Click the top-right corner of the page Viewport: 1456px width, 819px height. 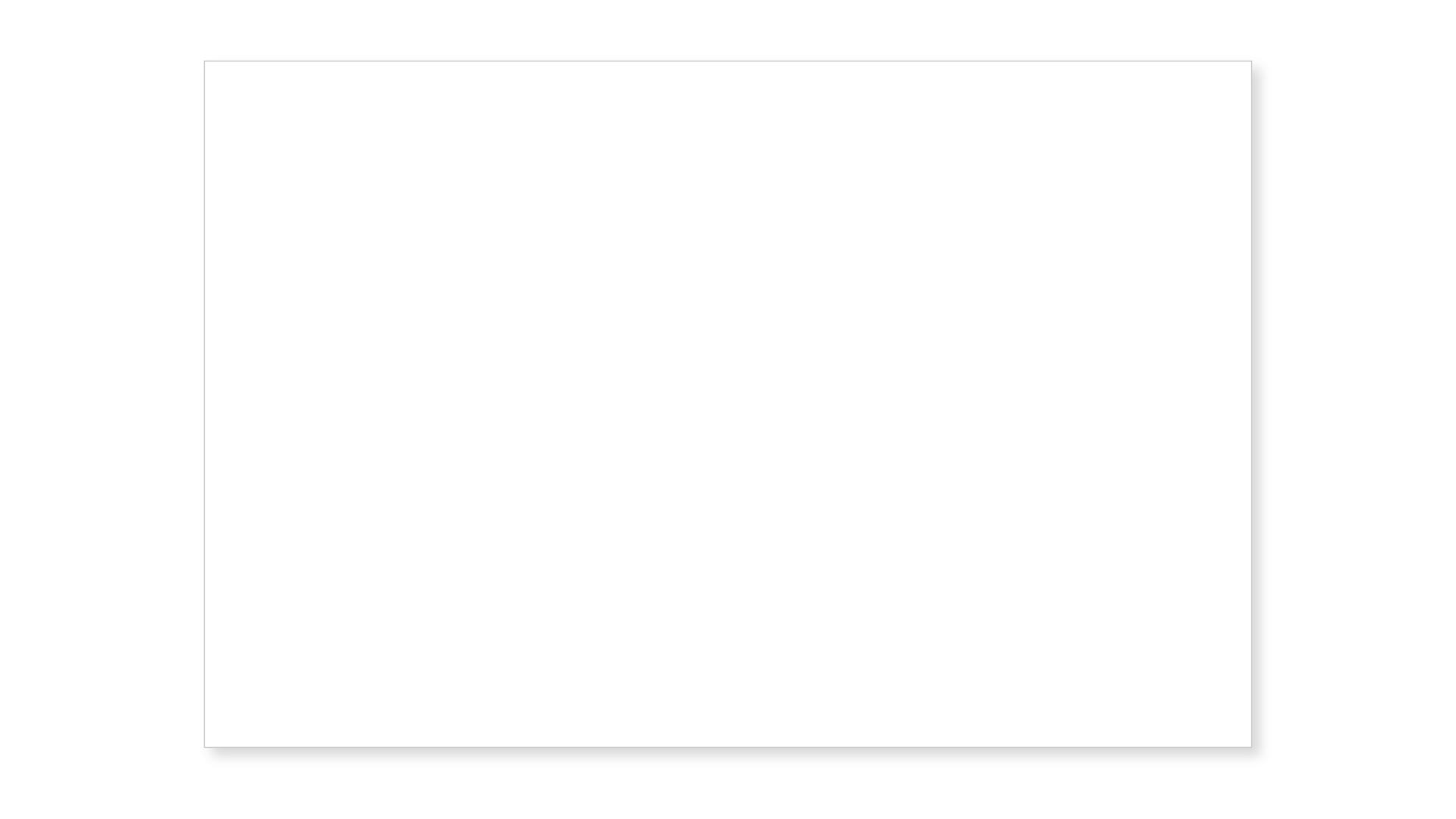[x=1250, y=61]
